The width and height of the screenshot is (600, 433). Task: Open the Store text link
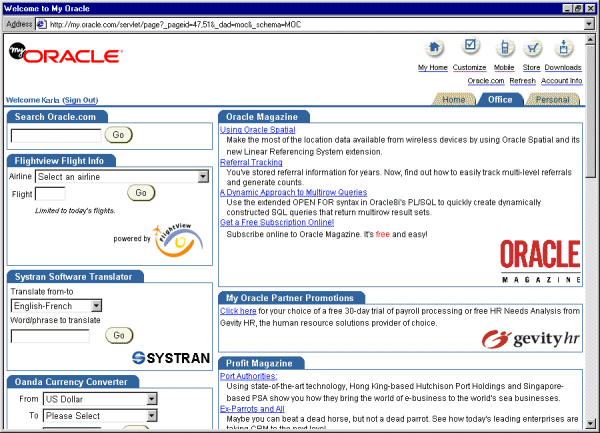[532, 68]
